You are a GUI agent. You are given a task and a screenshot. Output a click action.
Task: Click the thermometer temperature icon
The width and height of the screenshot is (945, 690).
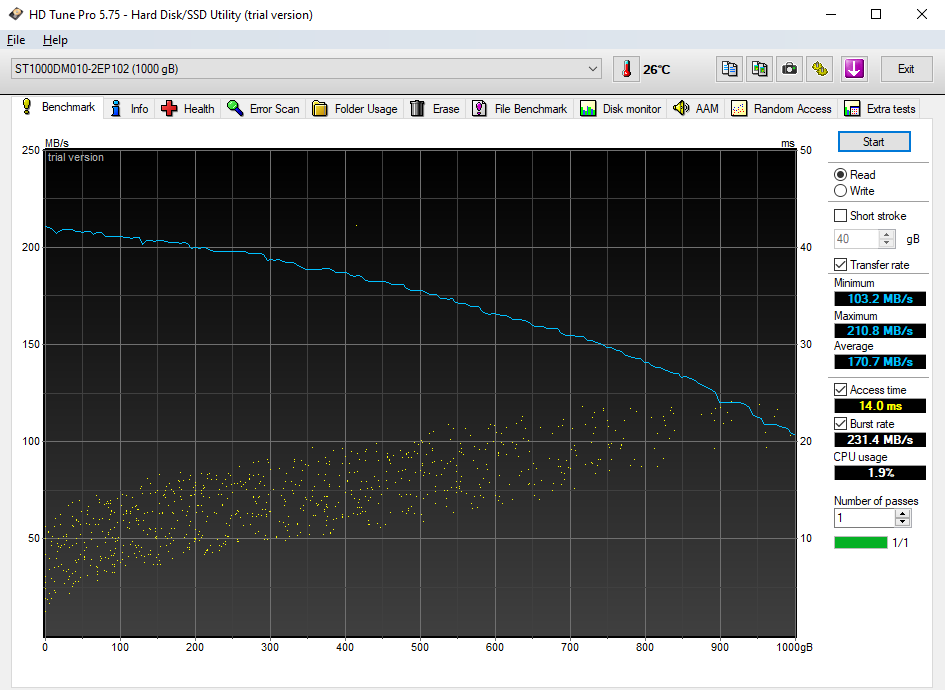coord(626,69)
